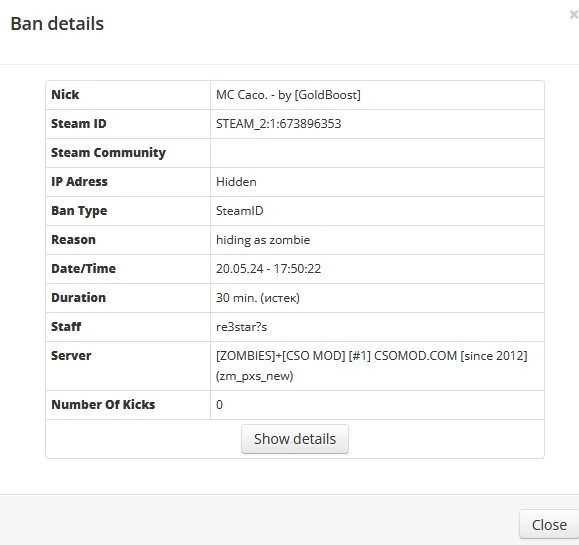Click the map name zm_pxs_new

(254, 376)
